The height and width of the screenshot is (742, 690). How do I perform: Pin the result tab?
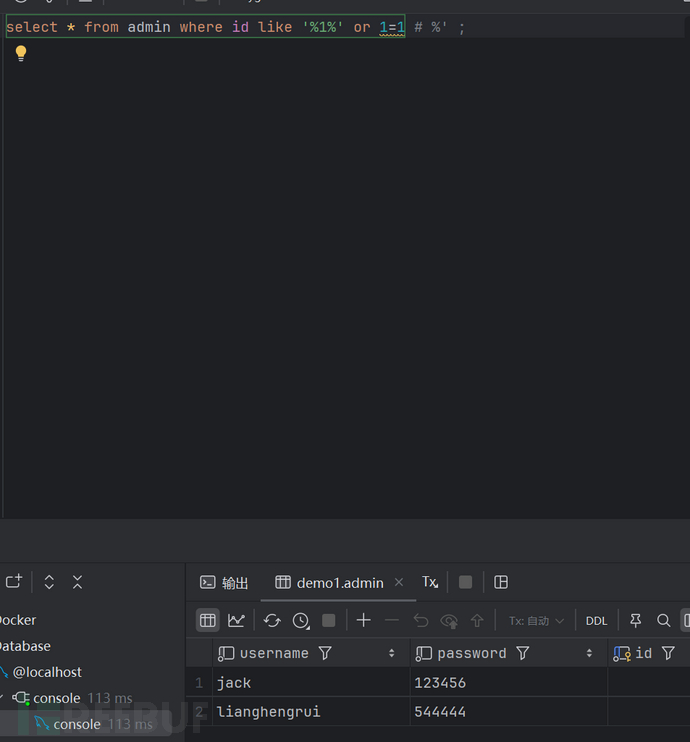coord(636,620)
